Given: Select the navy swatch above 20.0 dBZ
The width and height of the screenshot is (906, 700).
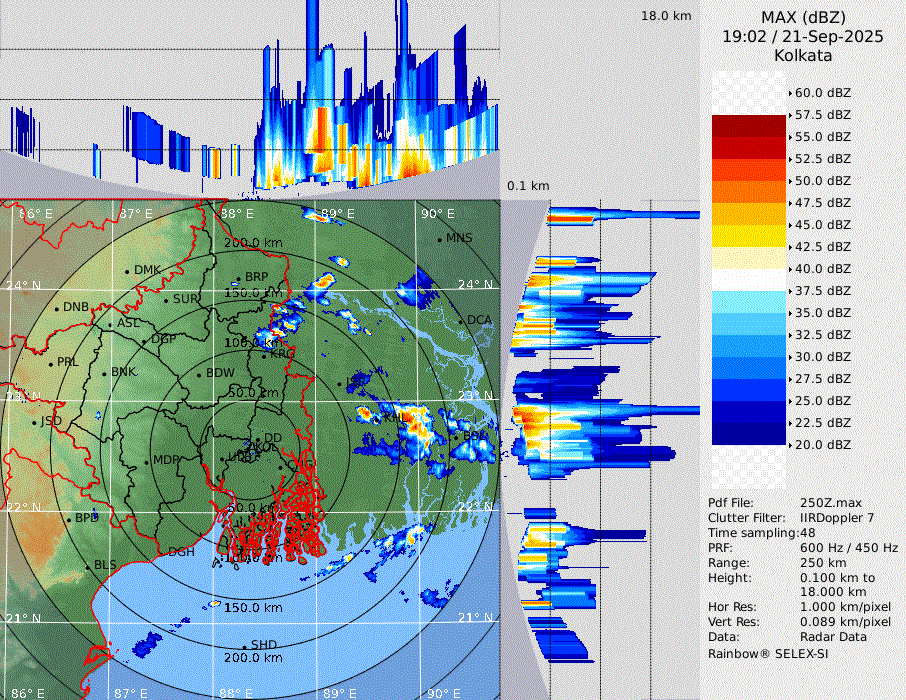Looking at the screenshot, I should [750, 433].
